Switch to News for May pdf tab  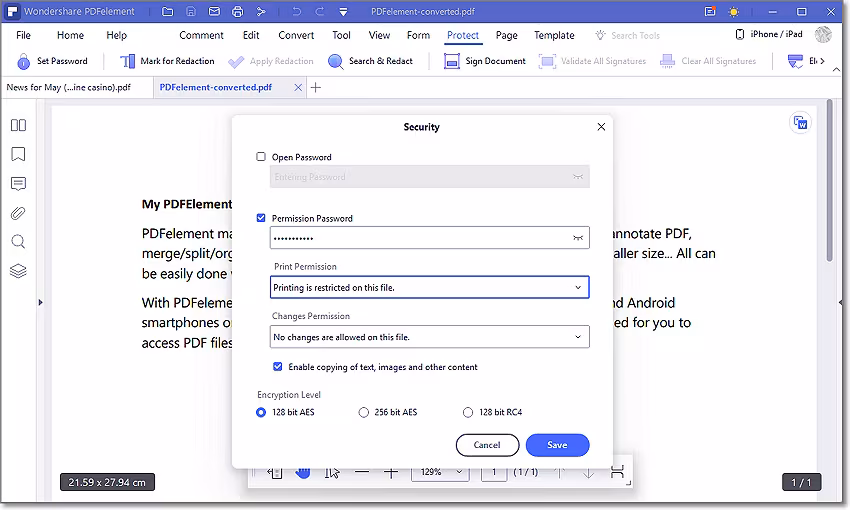click(69, 87)
